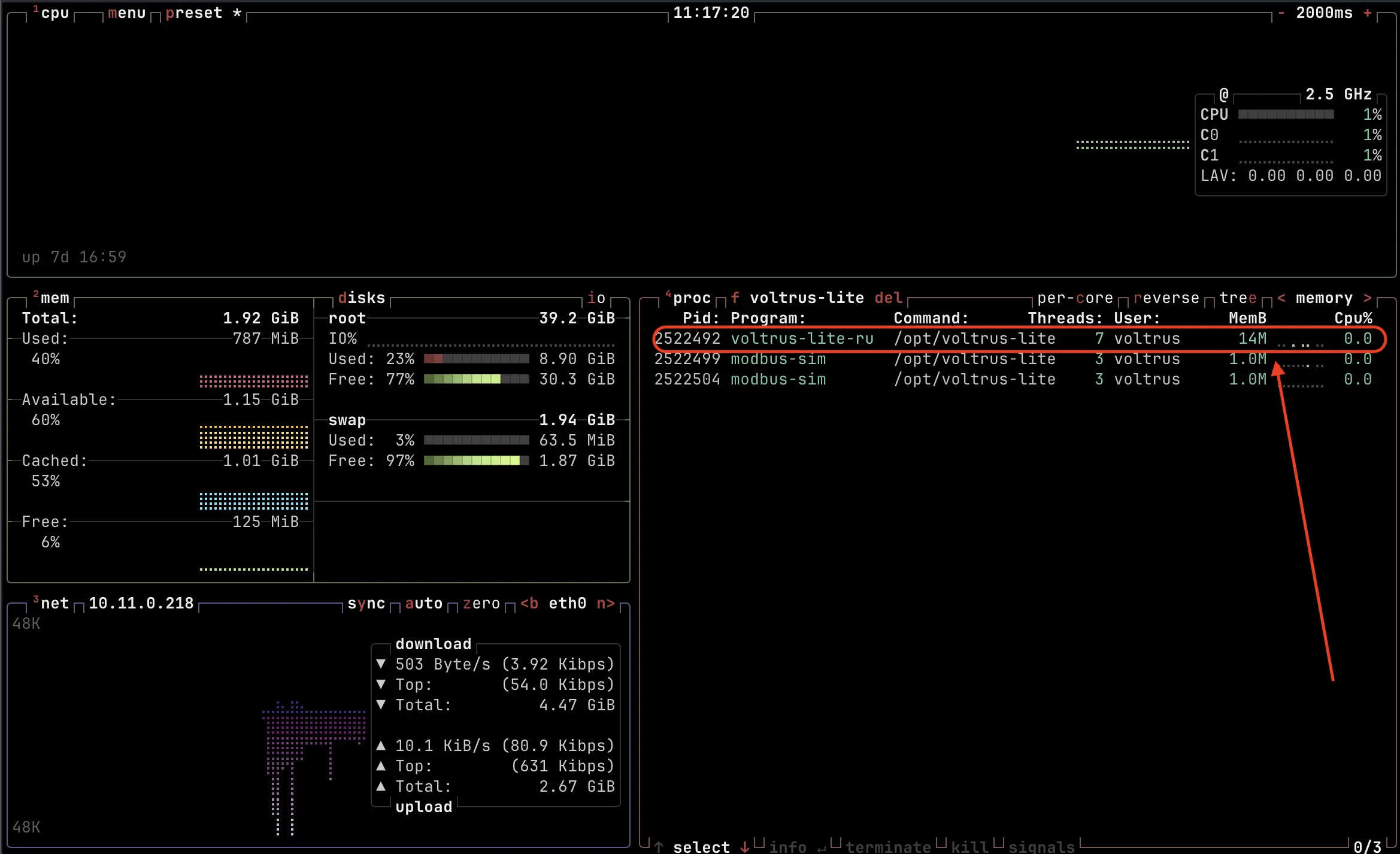The width and height of the screenshot is (1400, 854).
Task: Click the memory sort label
Action: click(1325, 298)
